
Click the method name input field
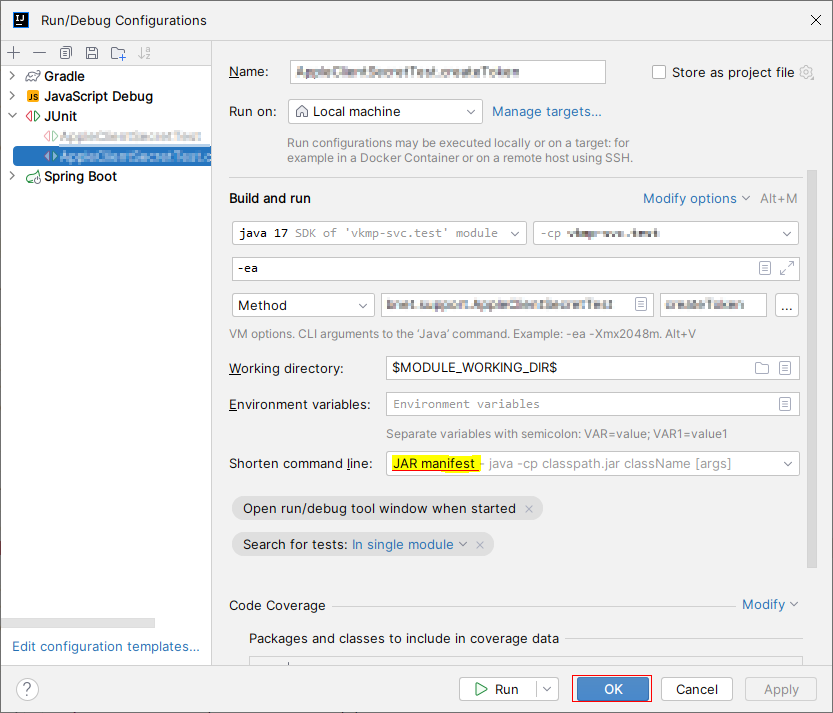(713, 305)
